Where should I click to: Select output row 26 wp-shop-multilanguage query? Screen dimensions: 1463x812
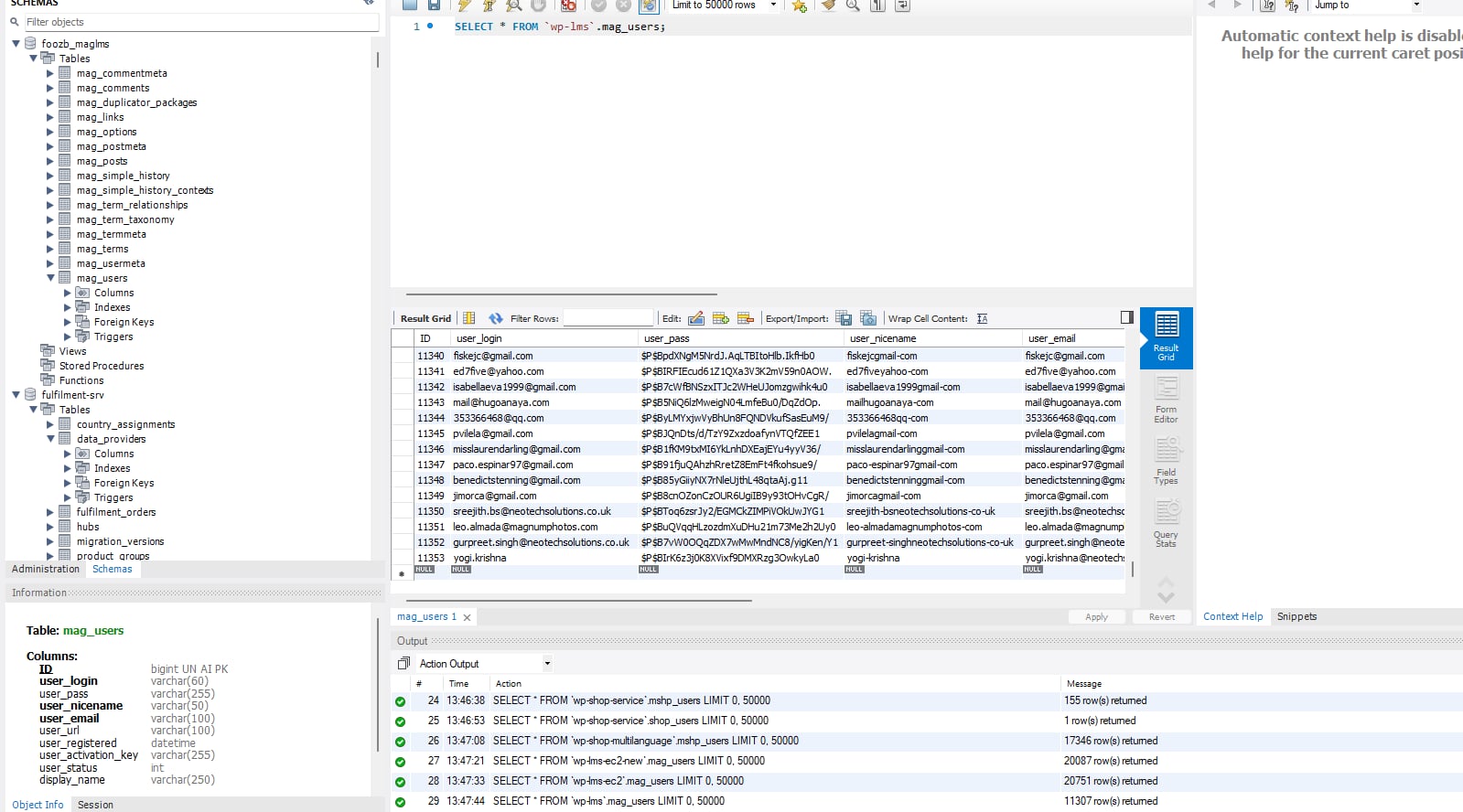926,741
